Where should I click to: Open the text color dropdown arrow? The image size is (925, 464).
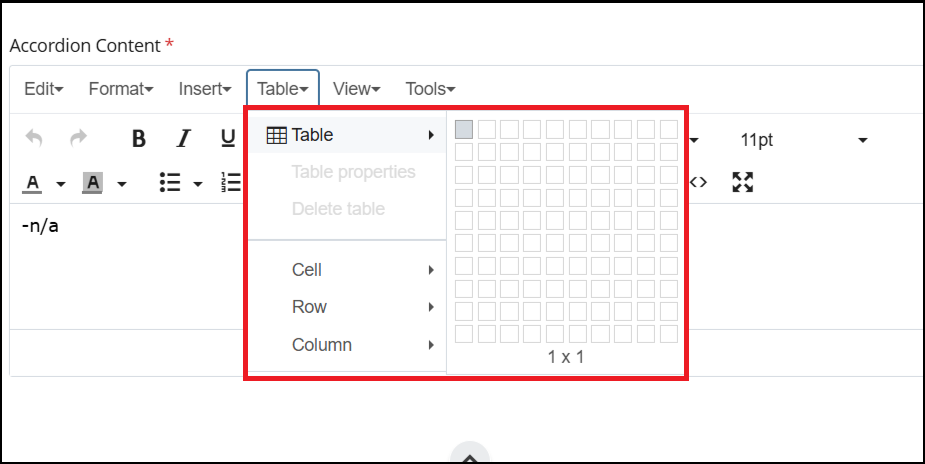point(60,184)
